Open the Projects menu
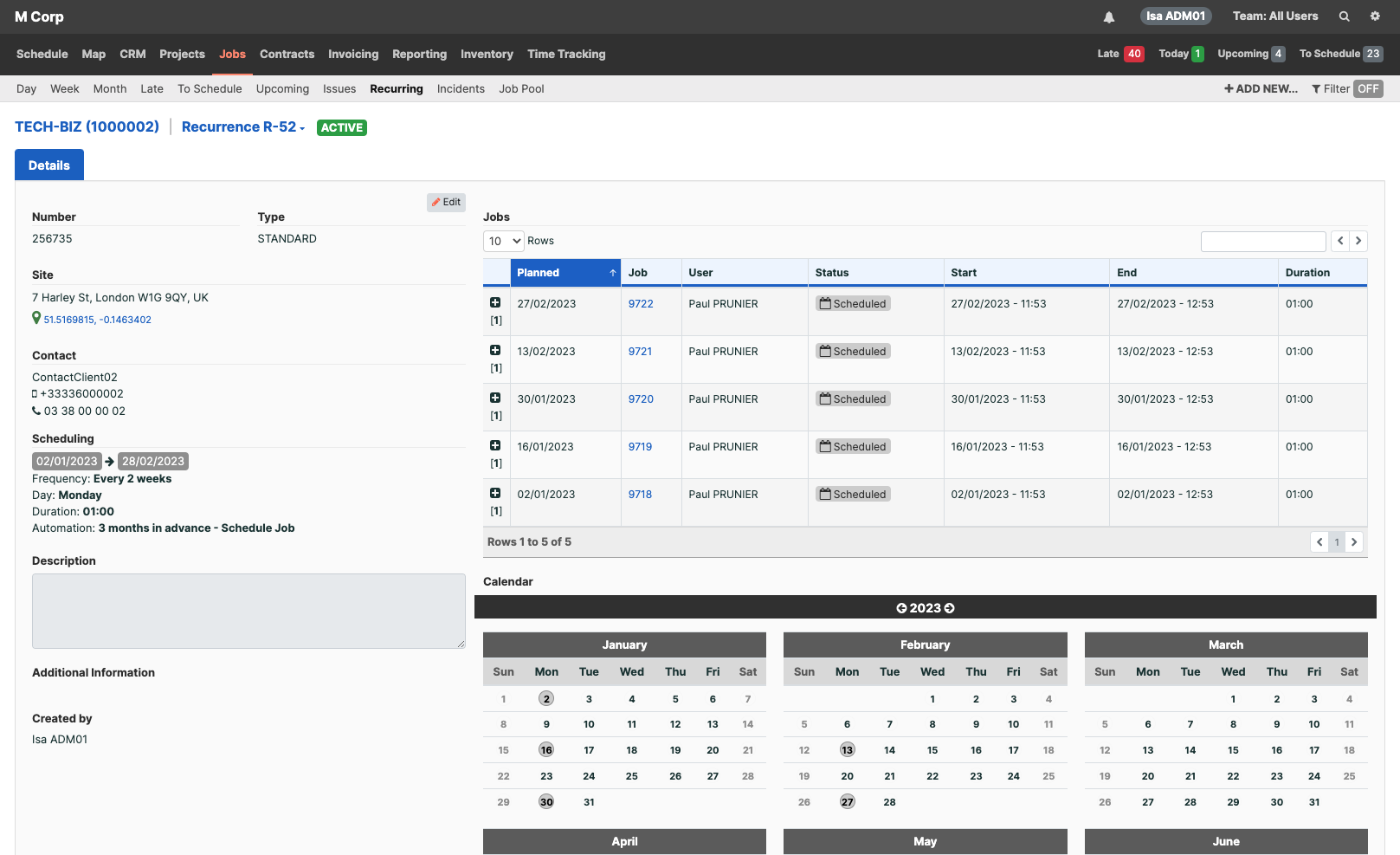Viewport: 1400px width, 855px height. (x=182, y=54)
